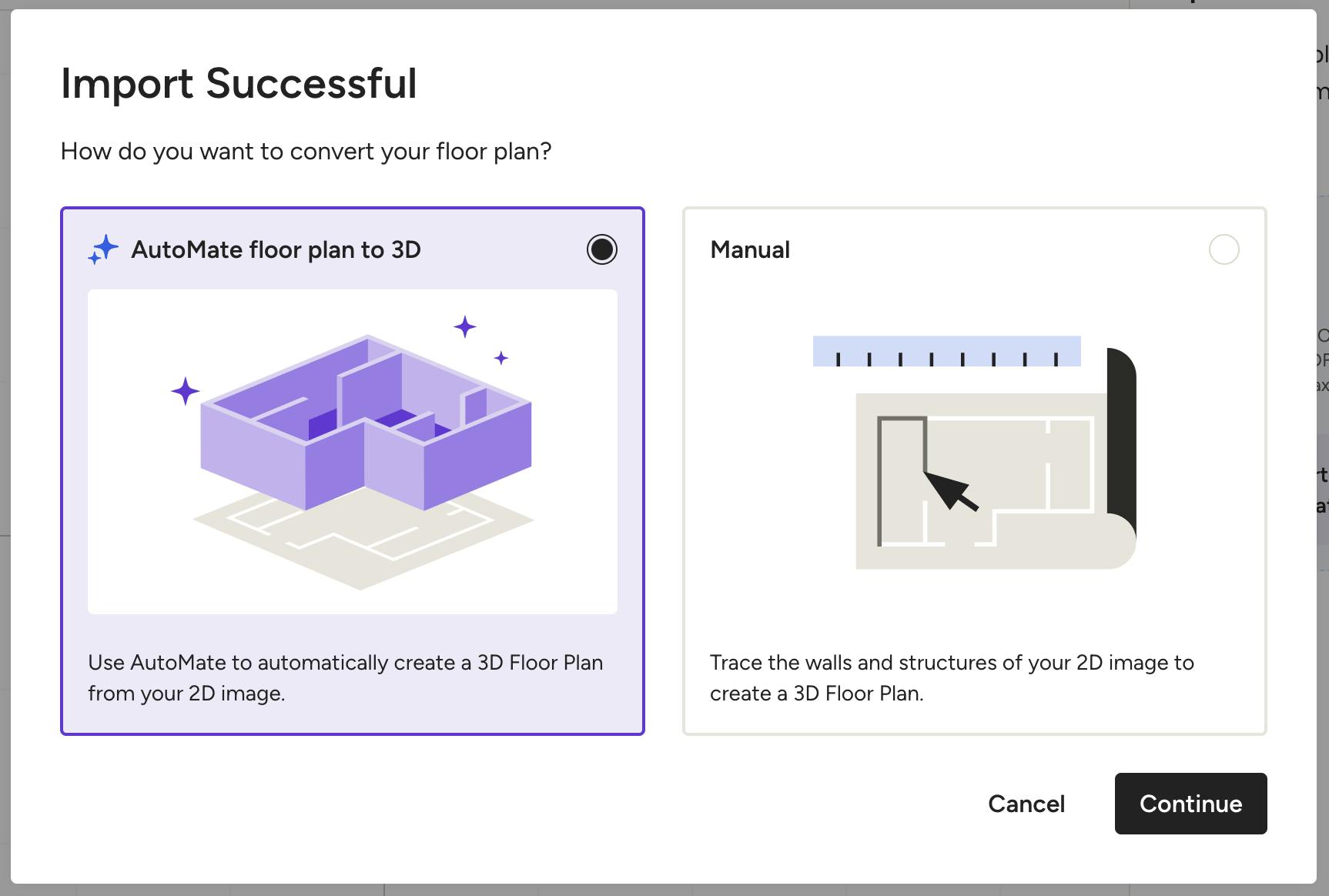Click 'How do you want to convert' prompt text

(306, 151)
